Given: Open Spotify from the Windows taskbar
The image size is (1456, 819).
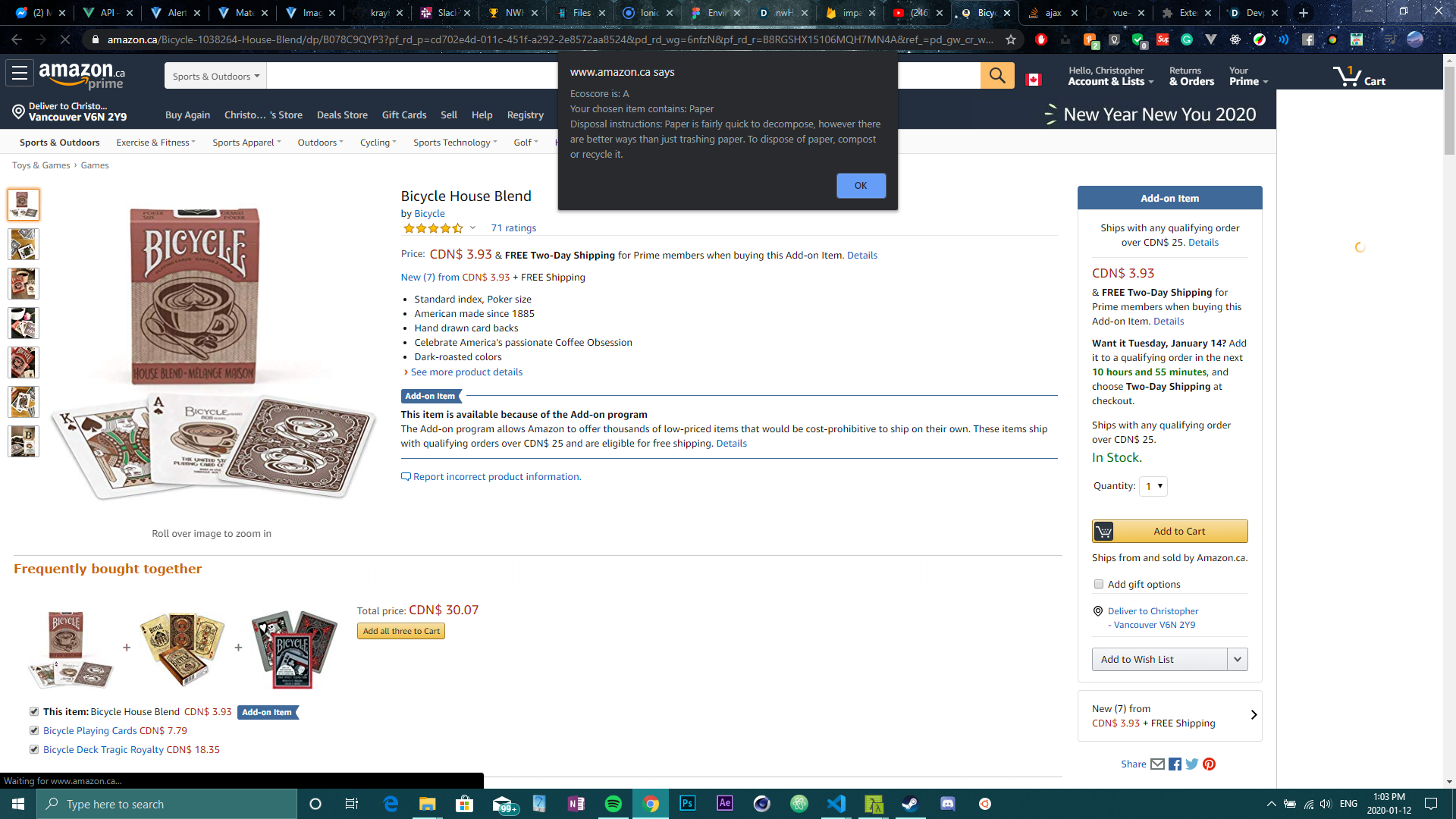Looking at the screenshot, I should (x=613, y=804).
